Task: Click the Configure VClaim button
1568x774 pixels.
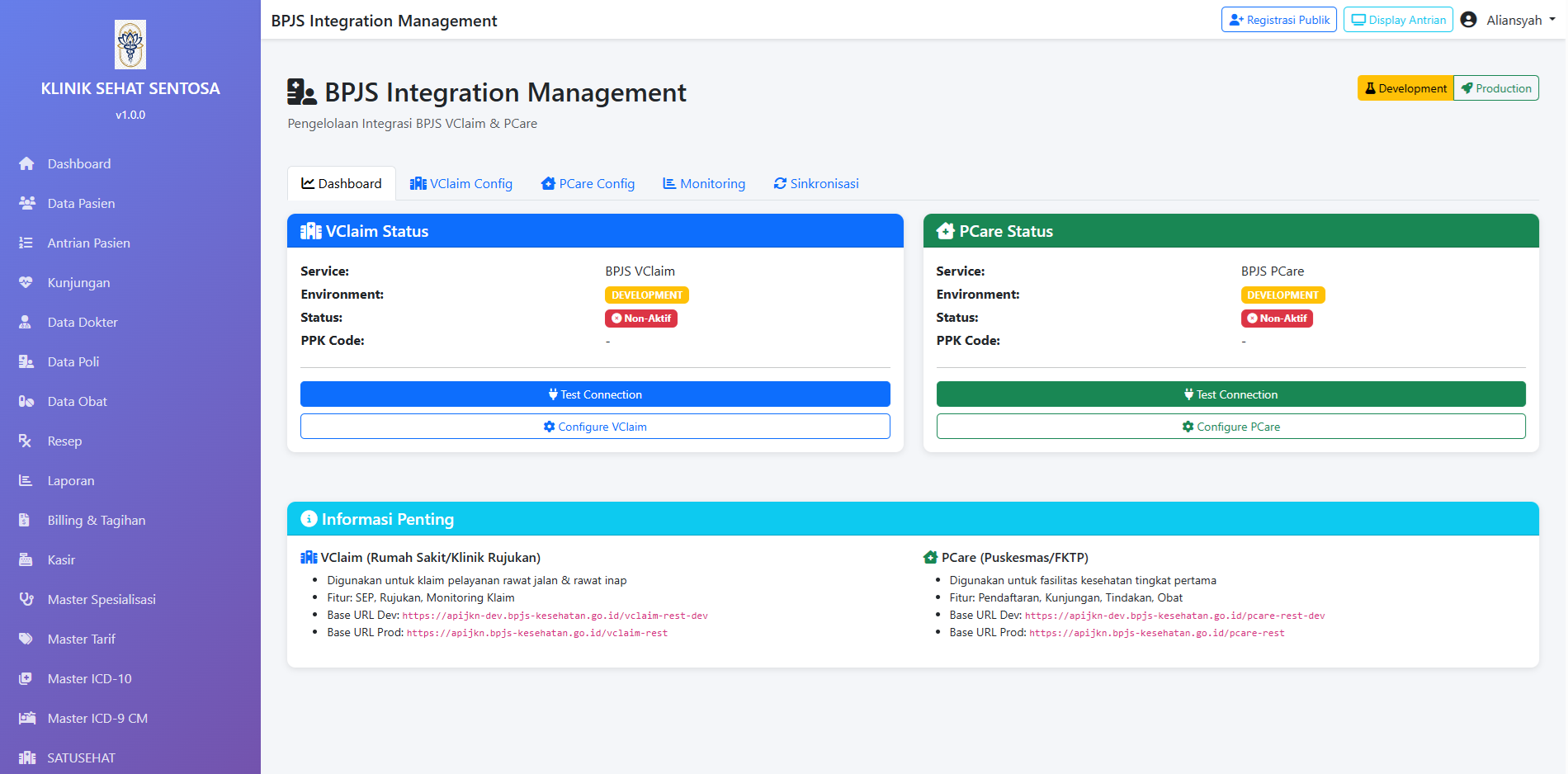Action: [595, 427]
